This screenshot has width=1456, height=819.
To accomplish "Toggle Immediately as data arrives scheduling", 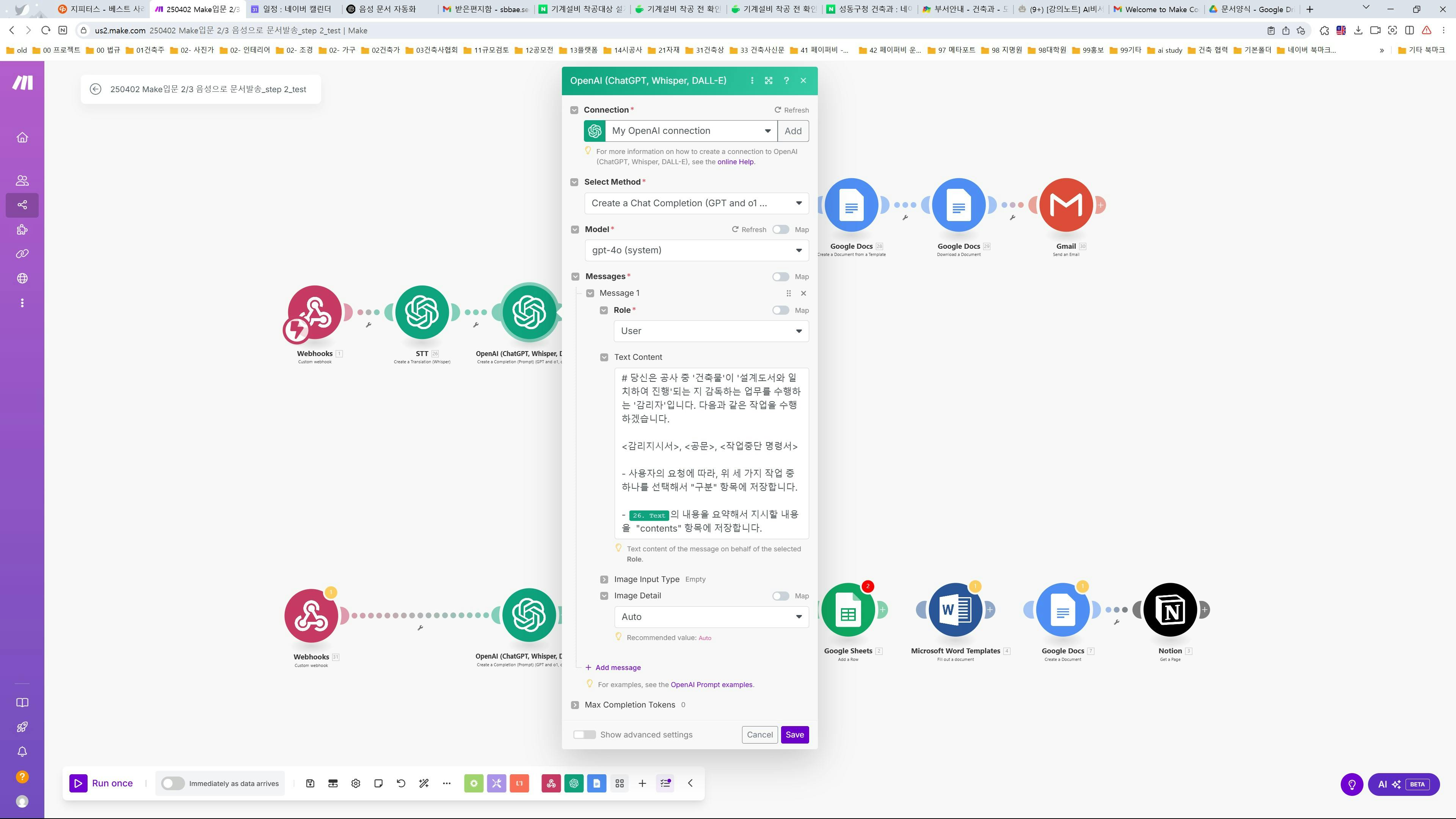I will coord(173,783).
